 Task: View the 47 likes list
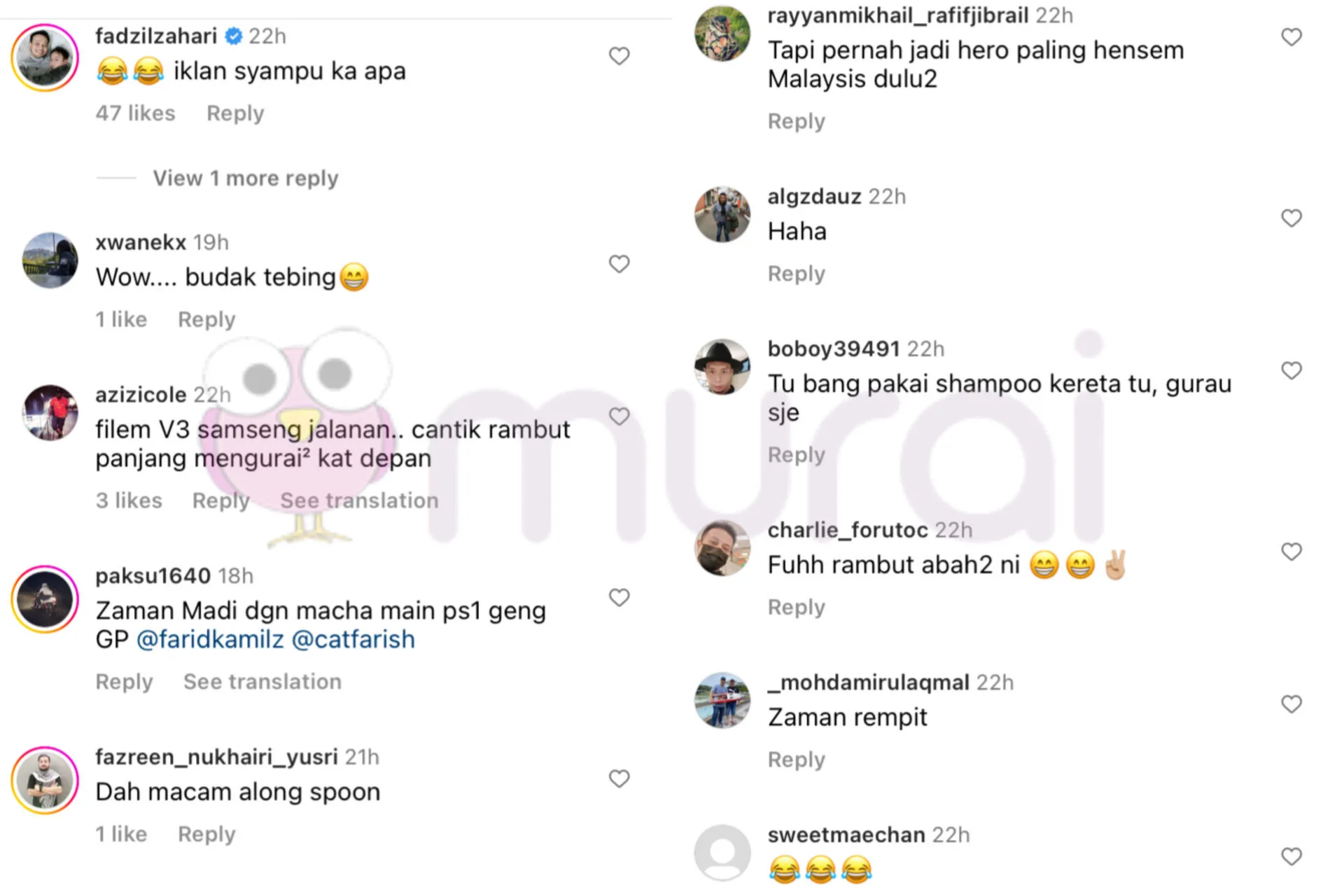coord(135,113)
